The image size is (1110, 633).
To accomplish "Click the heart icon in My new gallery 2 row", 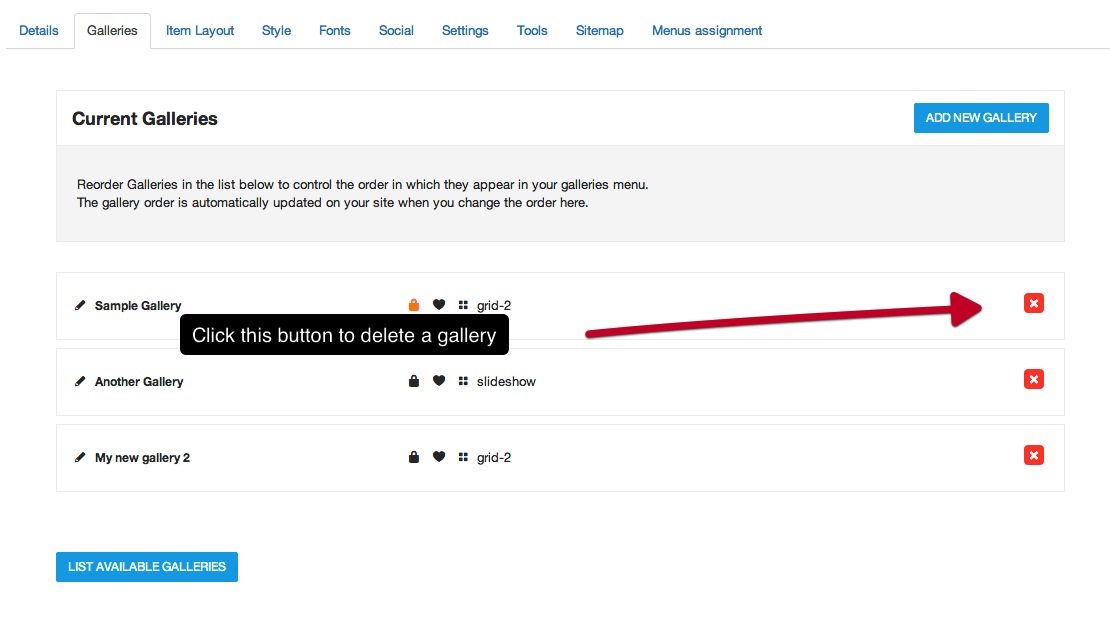I will [439, 457].
